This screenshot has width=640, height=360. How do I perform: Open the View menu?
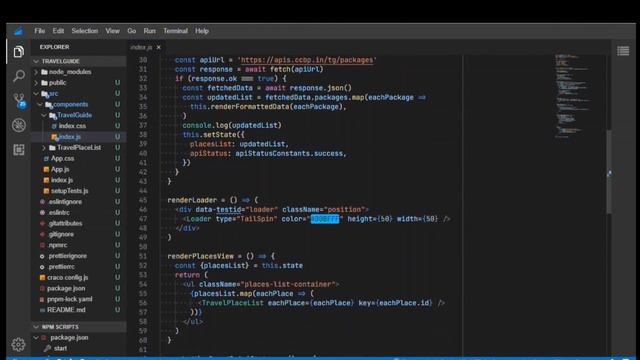(112, 31)
